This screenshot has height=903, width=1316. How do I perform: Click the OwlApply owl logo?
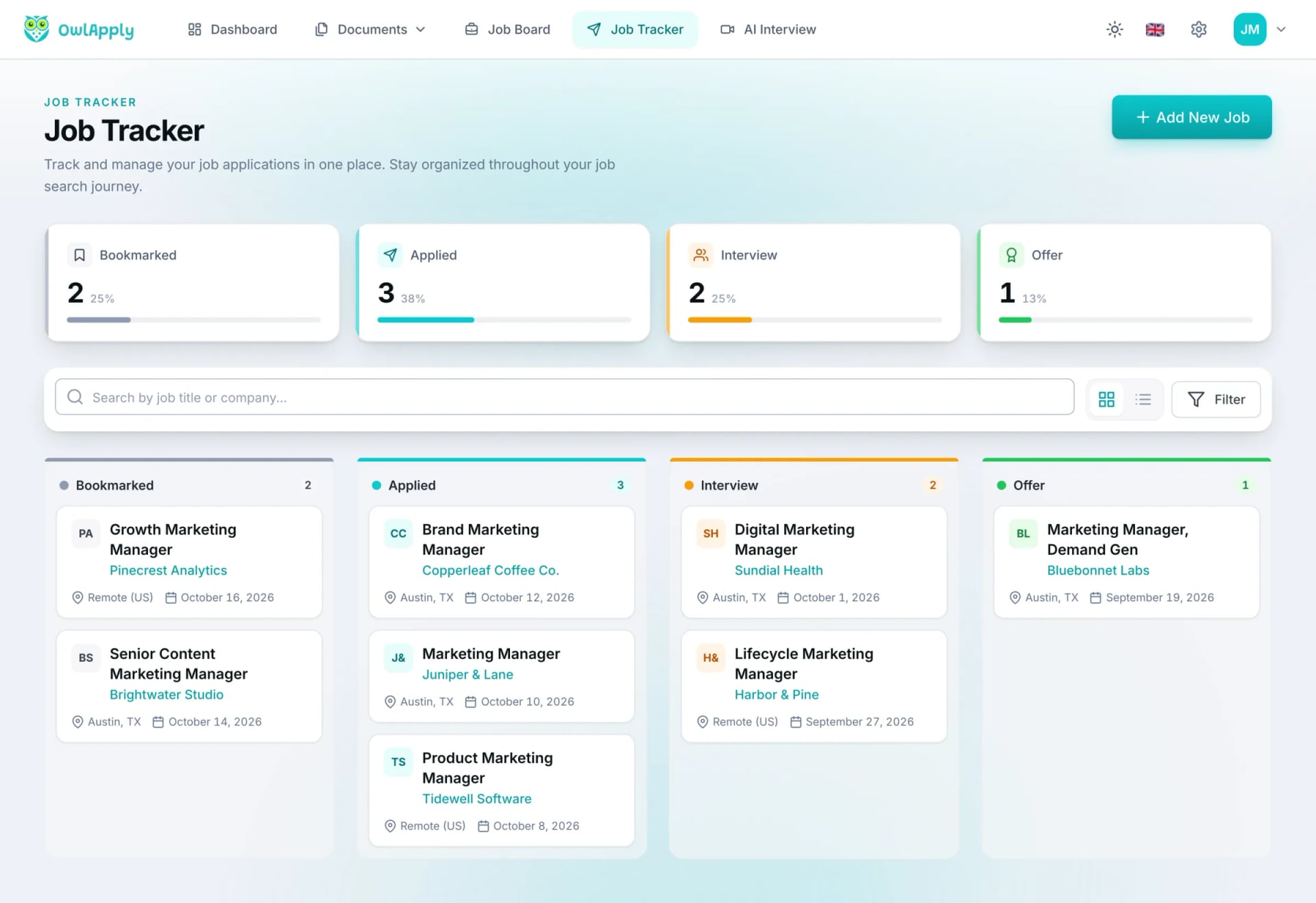(36, 29)
